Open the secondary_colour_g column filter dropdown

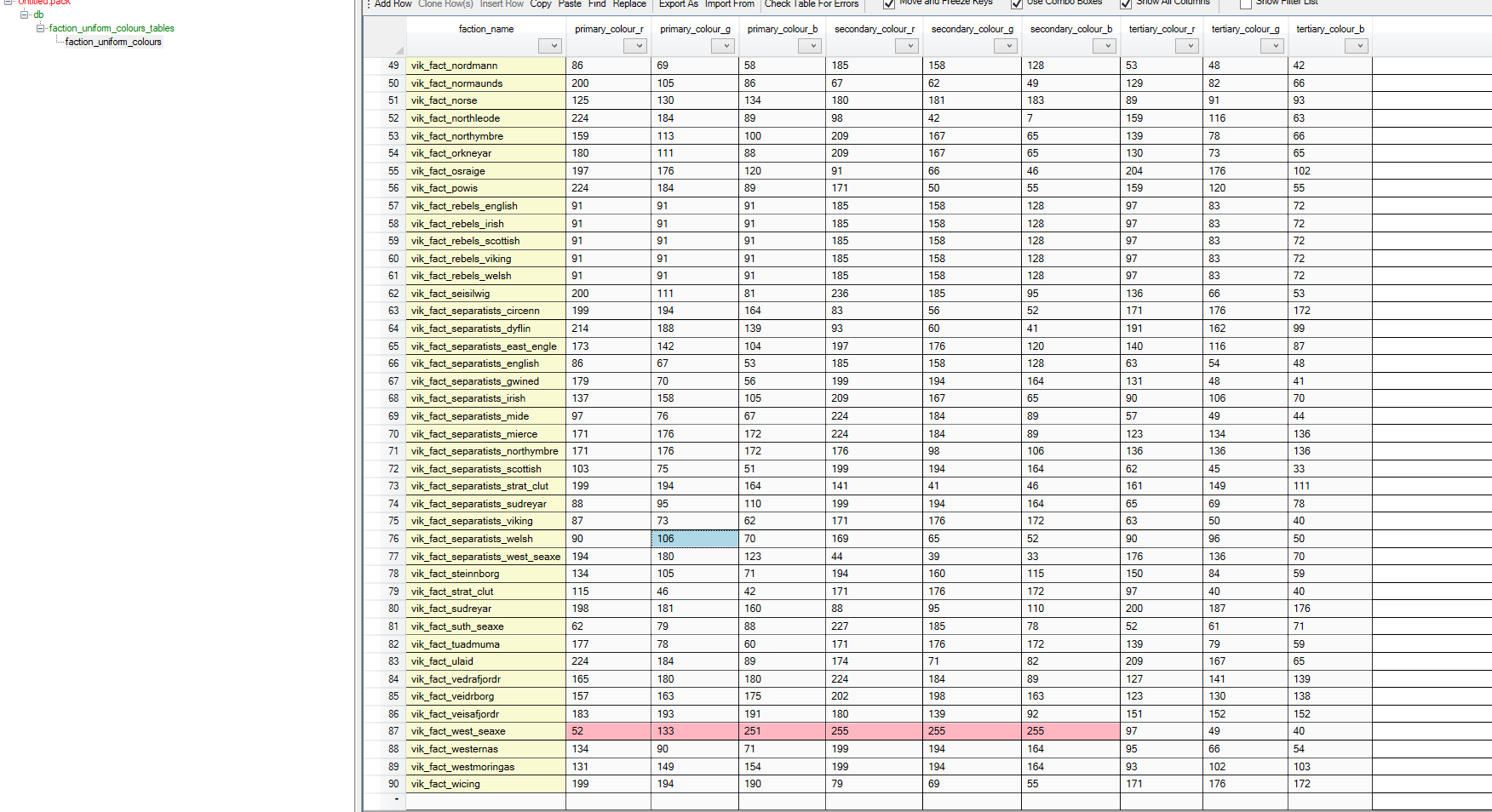tap(1007, 46)
